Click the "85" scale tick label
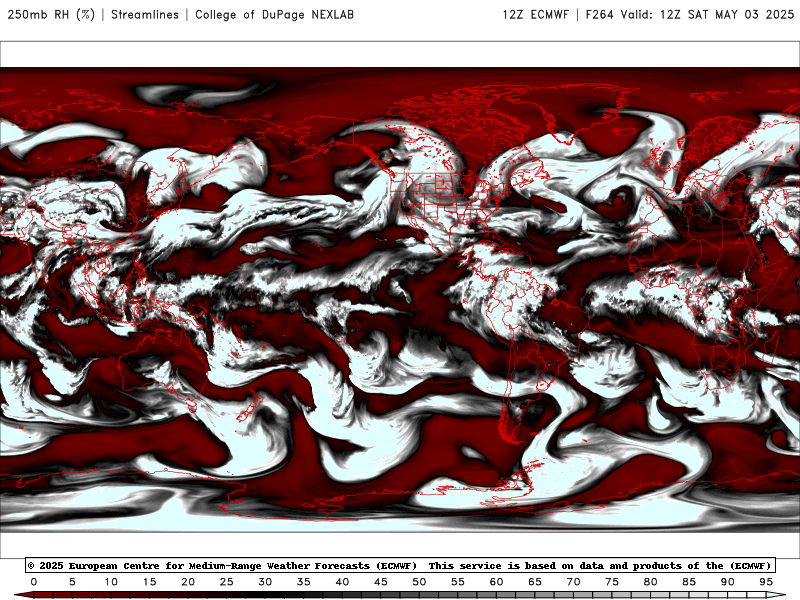This screenshot has width=800, height=600. point(689,582)
